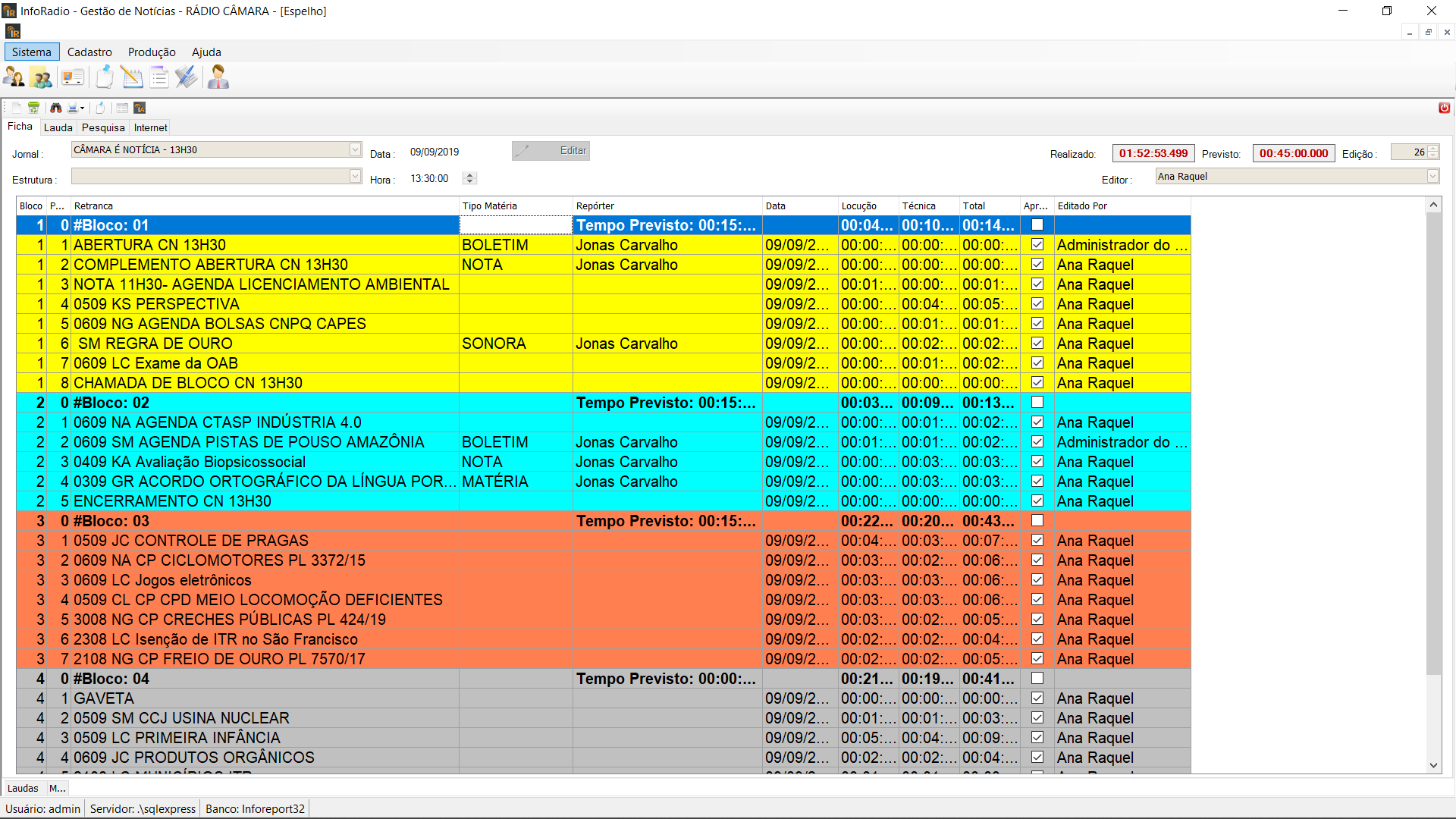This screenshot has height=819, width=1456.
Task: Open the Editor Ana Raquel dropdown
Action: pos(1432,176)
